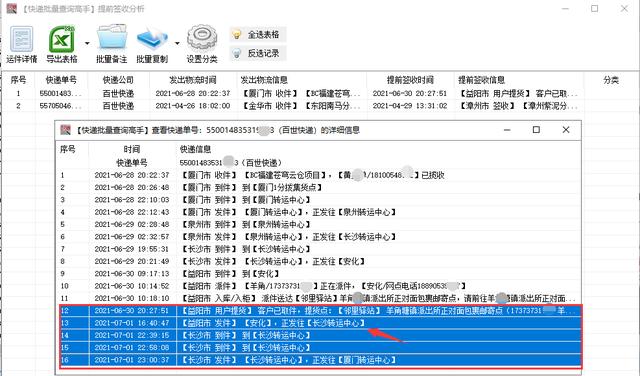Click the 全选表格 select-all button
The image size is (640, 376).
coord(258,35)
